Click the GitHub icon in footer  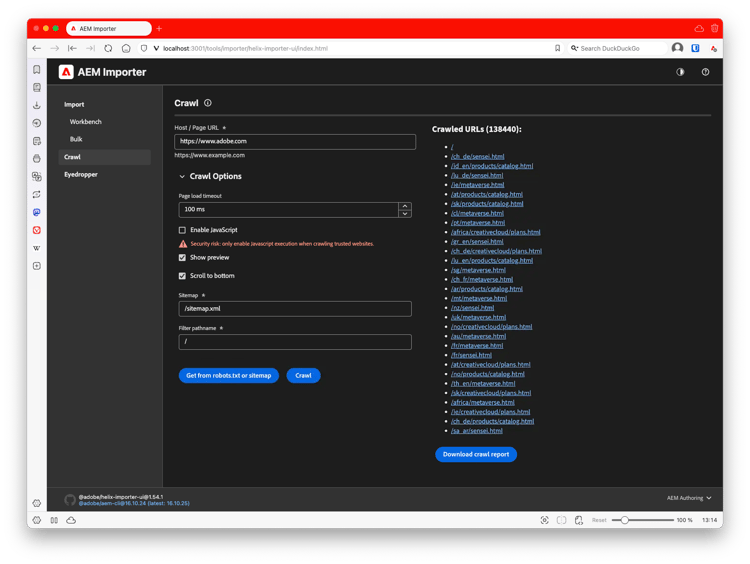click(70, 500)
